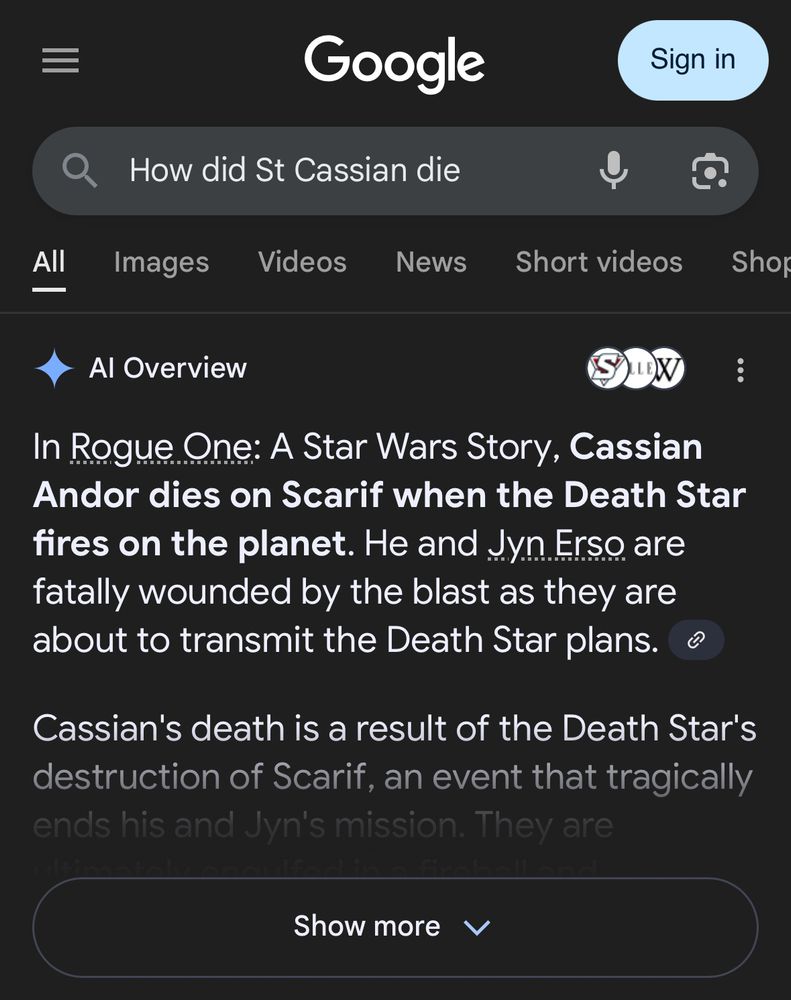
Task: Switch to the Images tab
Action: point(161,262)
